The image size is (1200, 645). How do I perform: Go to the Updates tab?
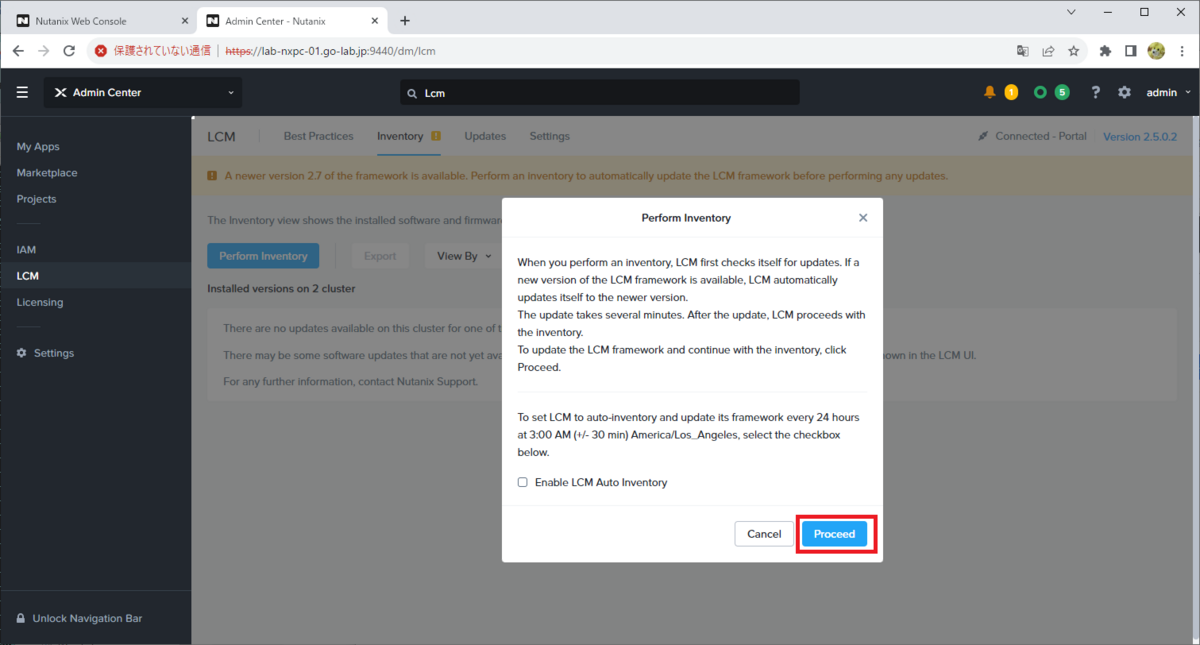[x=485, y=136]
